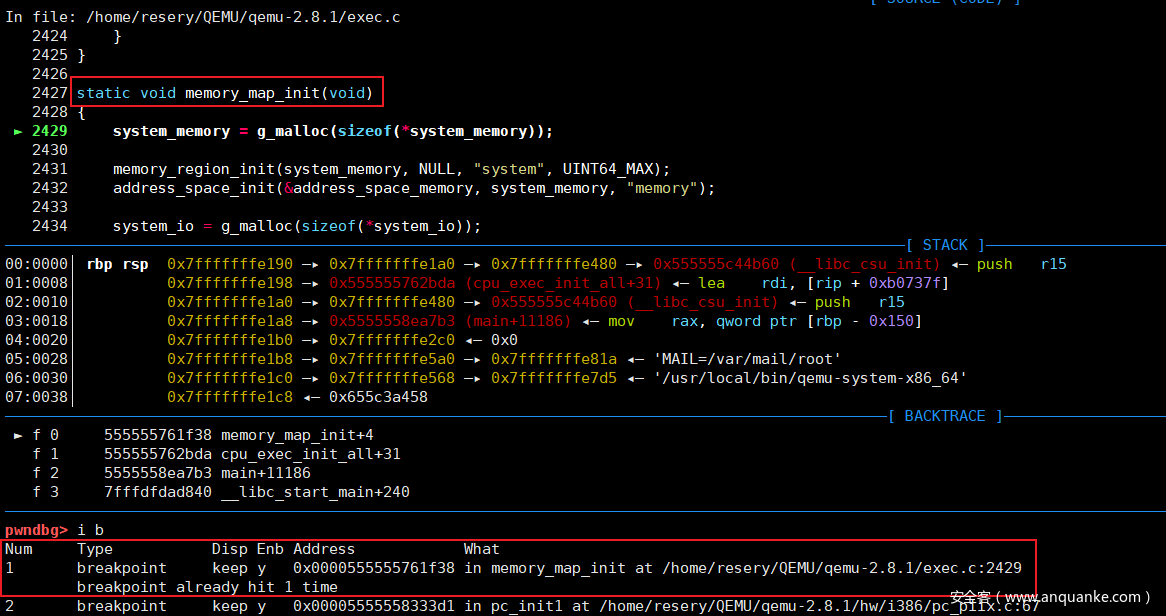Screen dimensions: 1166x616
Task: Click the rbp rsp register label
Action: (x=117, y=264)
